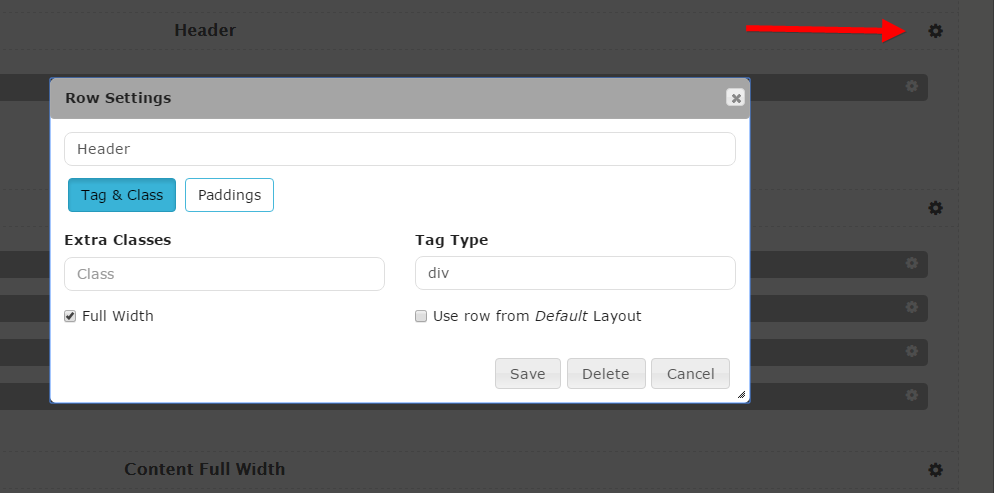
Task: Close Row Settings with the X button
Action: click(x=736, y=98)
